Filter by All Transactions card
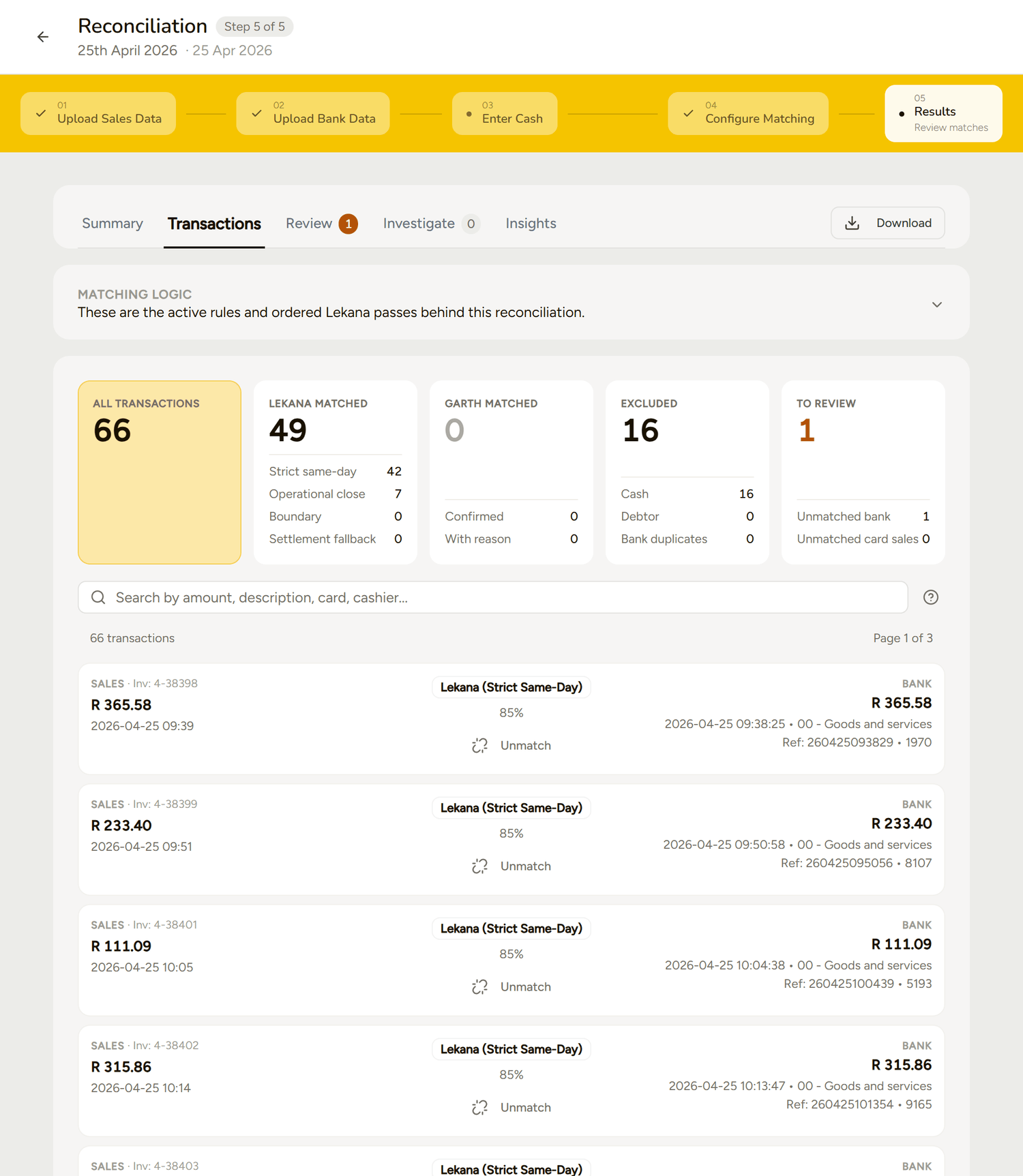This screenshot has width=1023, height=1176. pos(160,472)
